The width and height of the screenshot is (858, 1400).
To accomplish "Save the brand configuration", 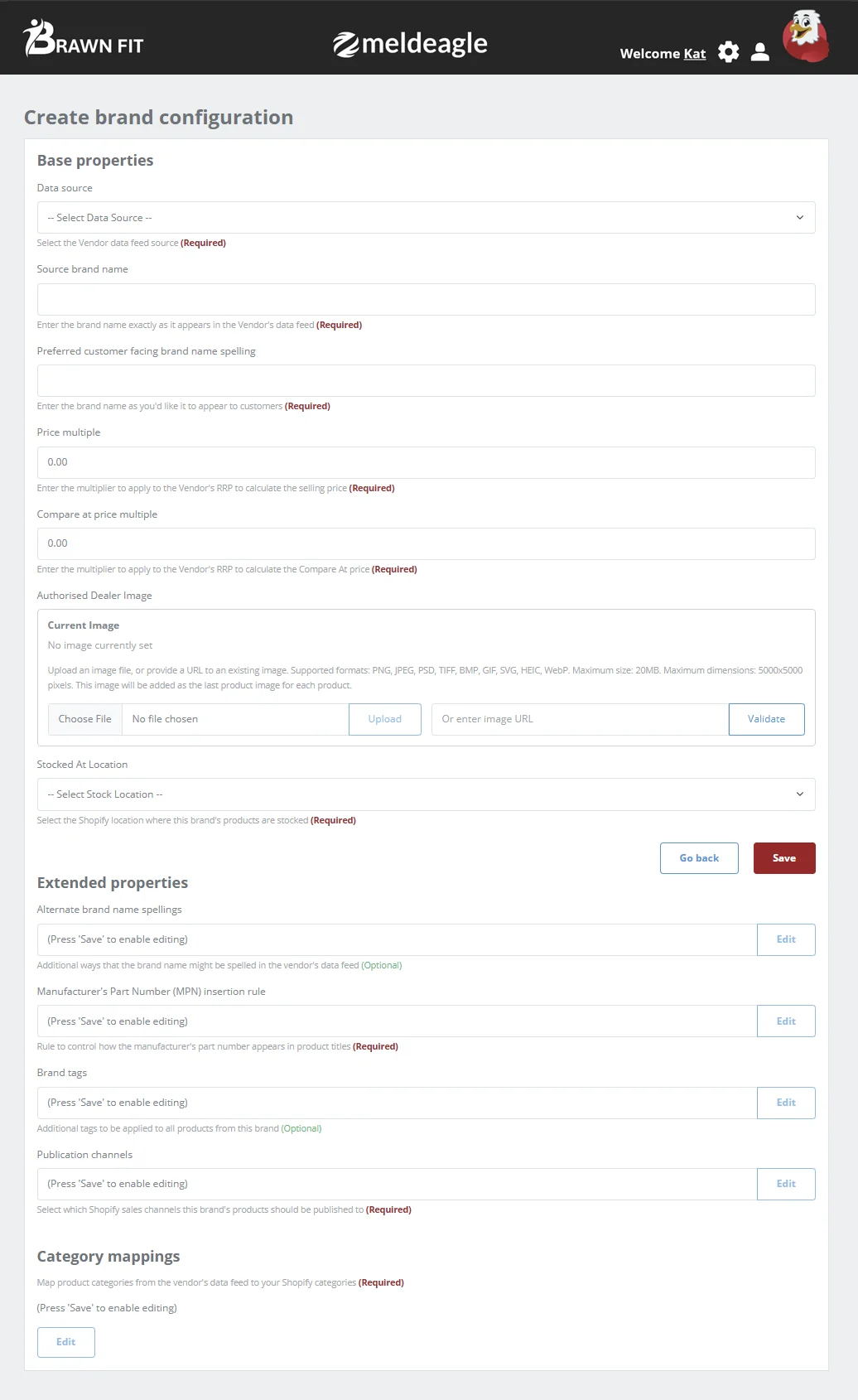I will click(783, 857).
